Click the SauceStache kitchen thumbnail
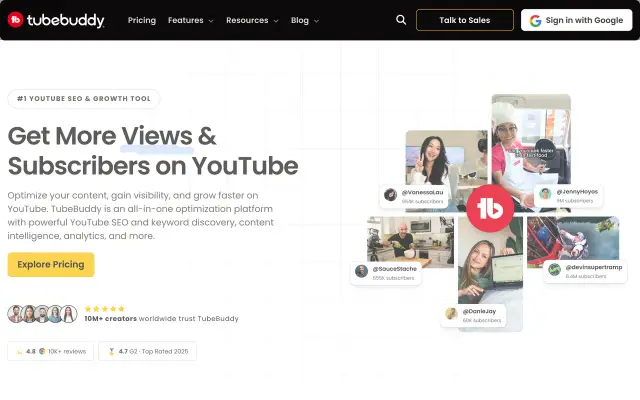 410,240
